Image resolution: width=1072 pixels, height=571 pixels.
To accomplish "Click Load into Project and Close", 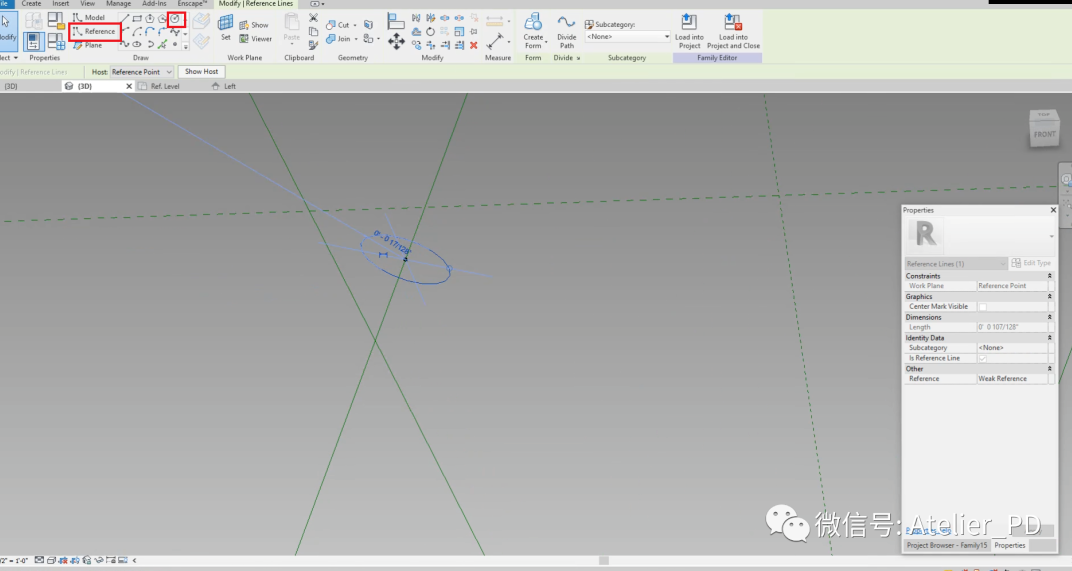I will 733,31.
